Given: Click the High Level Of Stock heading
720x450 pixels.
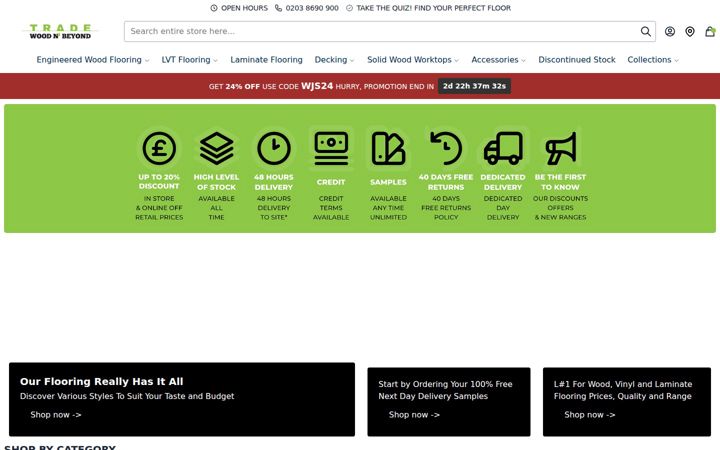Looking at the screenshot, I should click(216, 182).
